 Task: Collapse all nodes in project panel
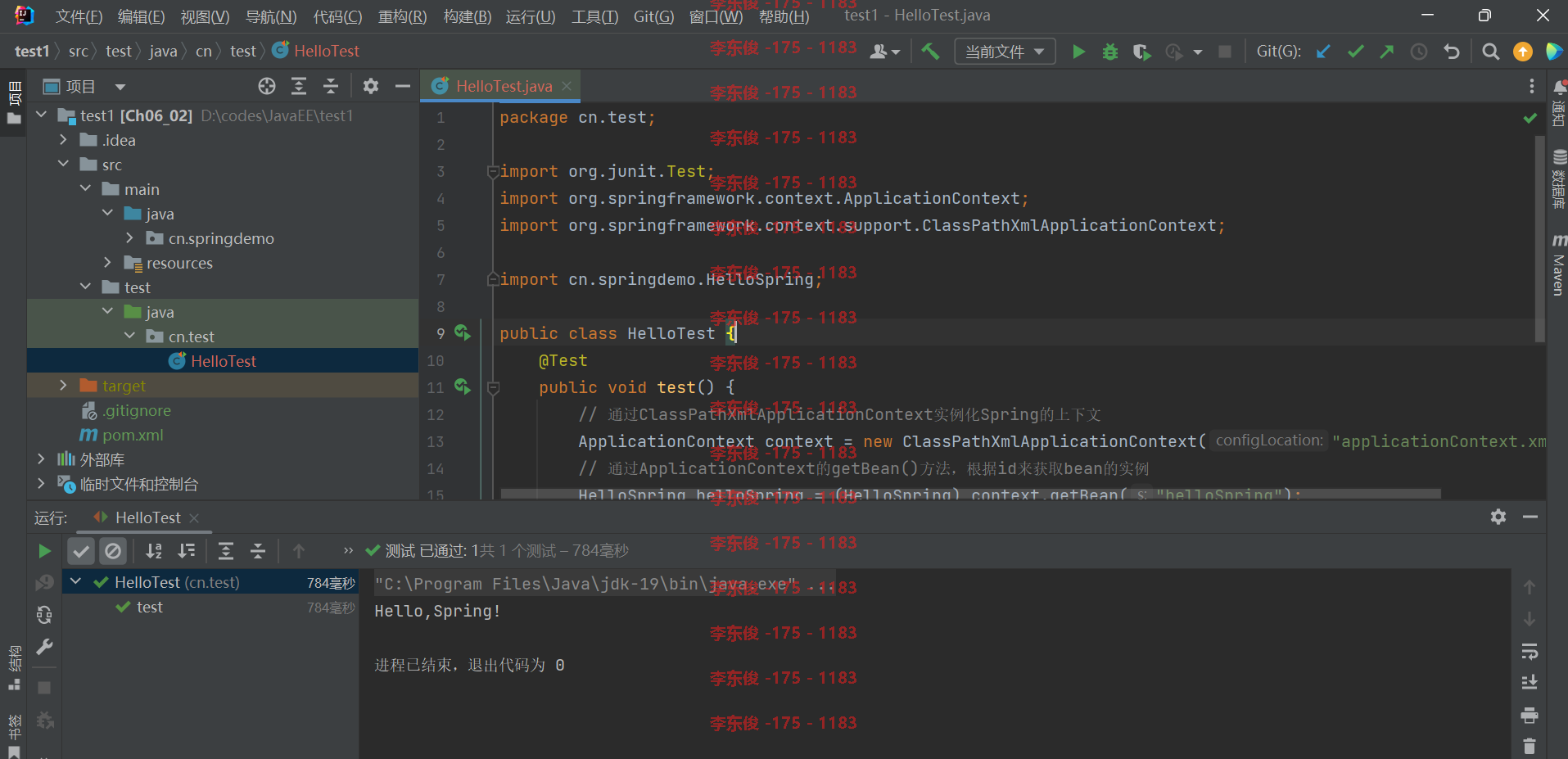(x=331, y=86)
